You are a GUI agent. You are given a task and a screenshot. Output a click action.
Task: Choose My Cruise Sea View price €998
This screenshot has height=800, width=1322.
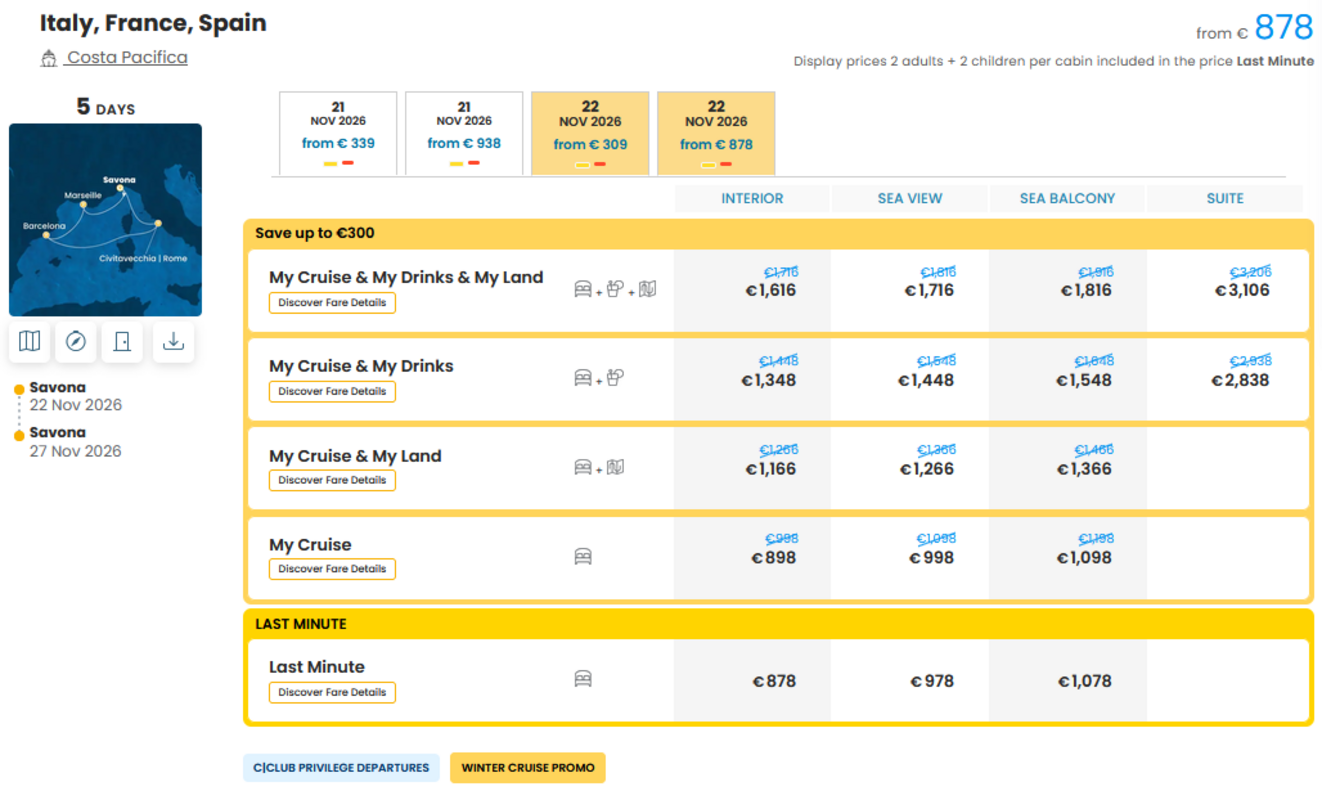coord(931,558)
